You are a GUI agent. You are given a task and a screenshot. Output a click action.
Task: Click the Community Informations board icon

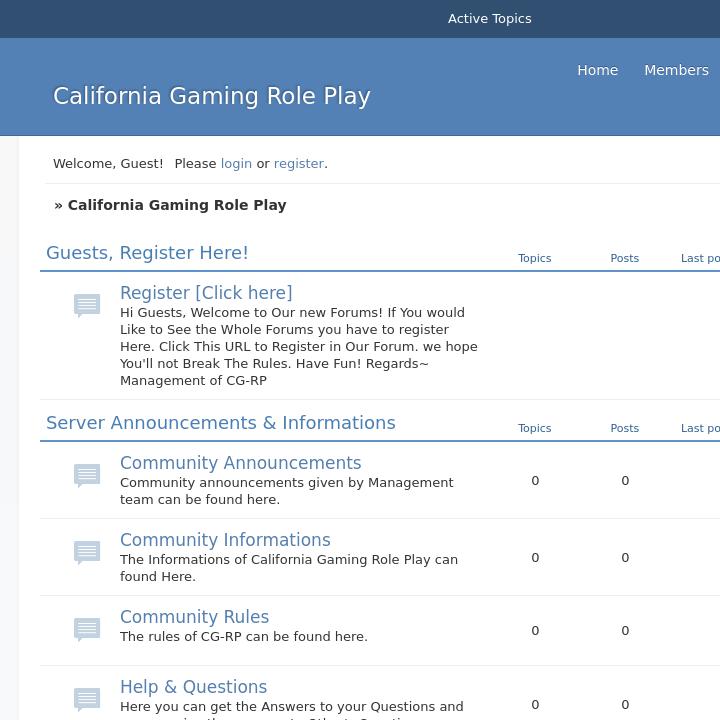point(87,552)
